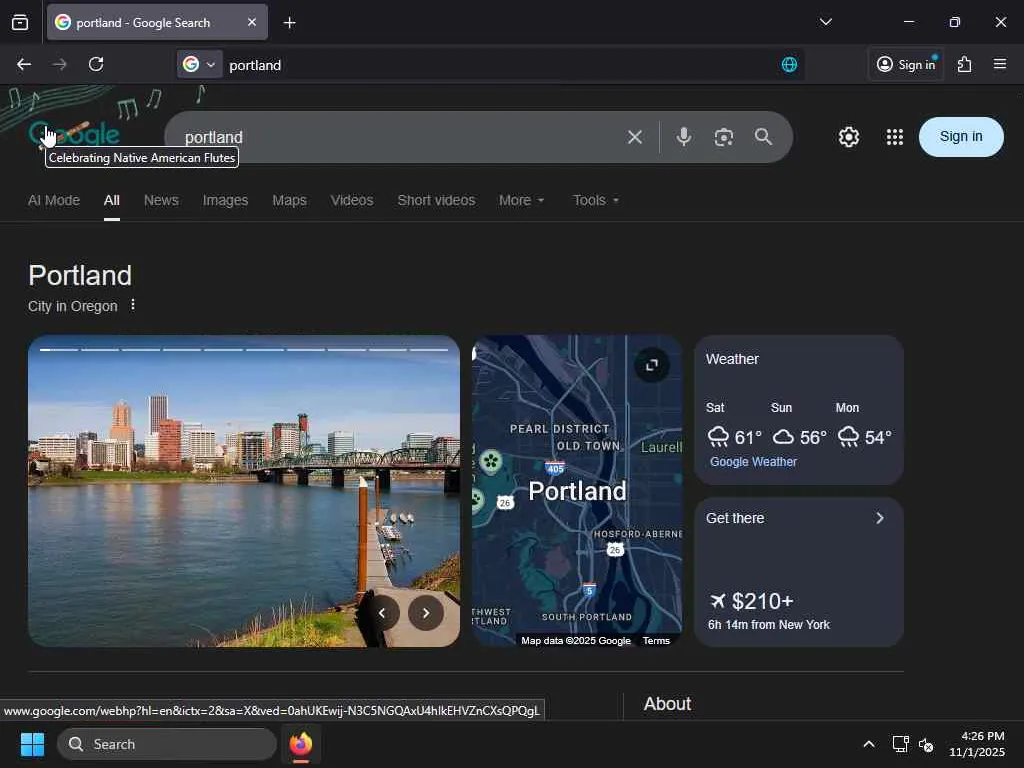Image resolution: width=1024 pixels, height=768 pixels.
Task: Click the taskbar Search box
Action: (x=167, y=744)
